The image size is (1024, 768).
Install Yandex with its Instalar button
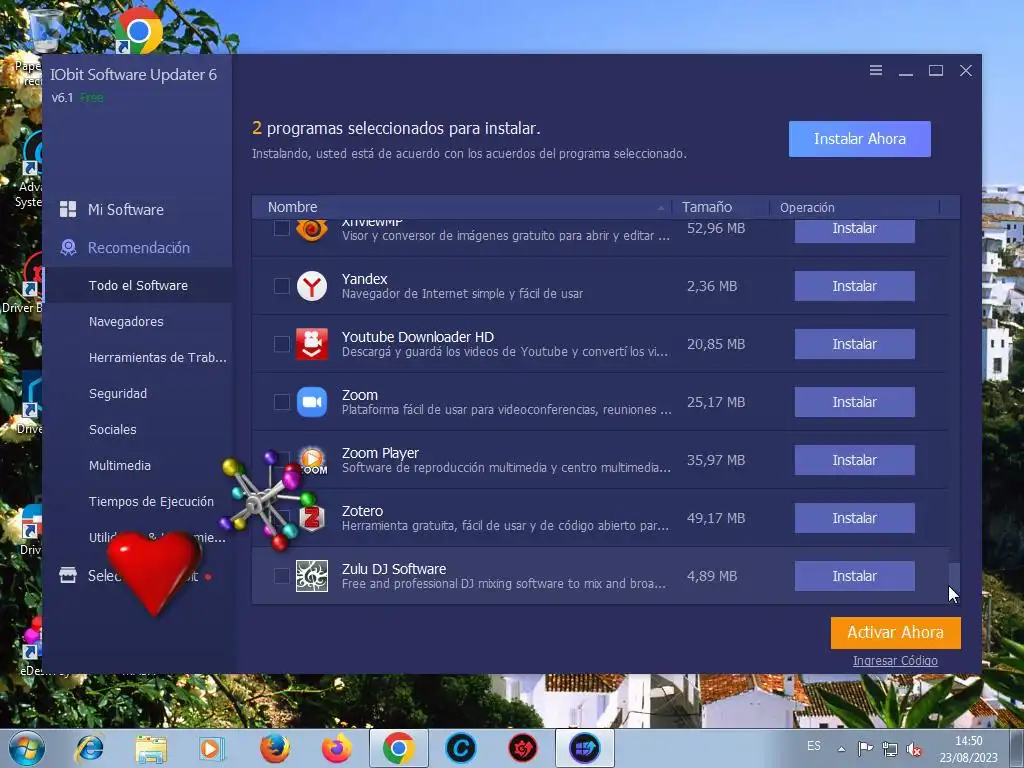pos(854,286)
